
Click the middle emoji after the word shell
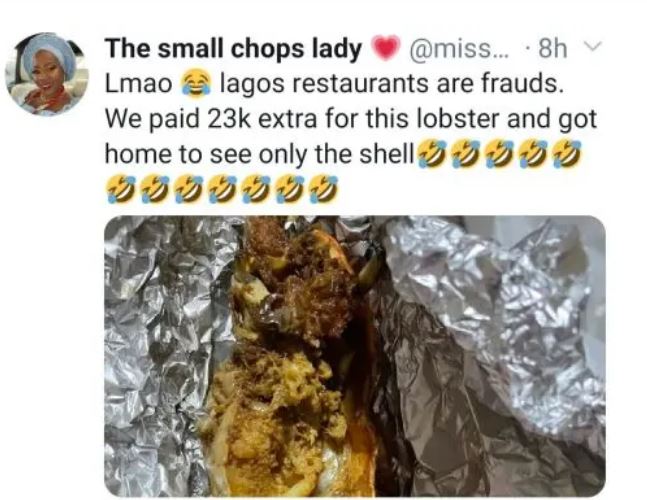click(499, 154)
